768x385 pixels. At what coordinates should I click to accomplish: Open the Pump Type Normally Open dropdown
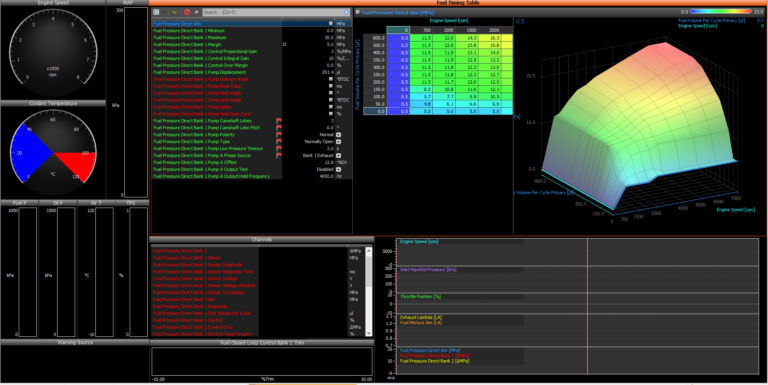338,142
